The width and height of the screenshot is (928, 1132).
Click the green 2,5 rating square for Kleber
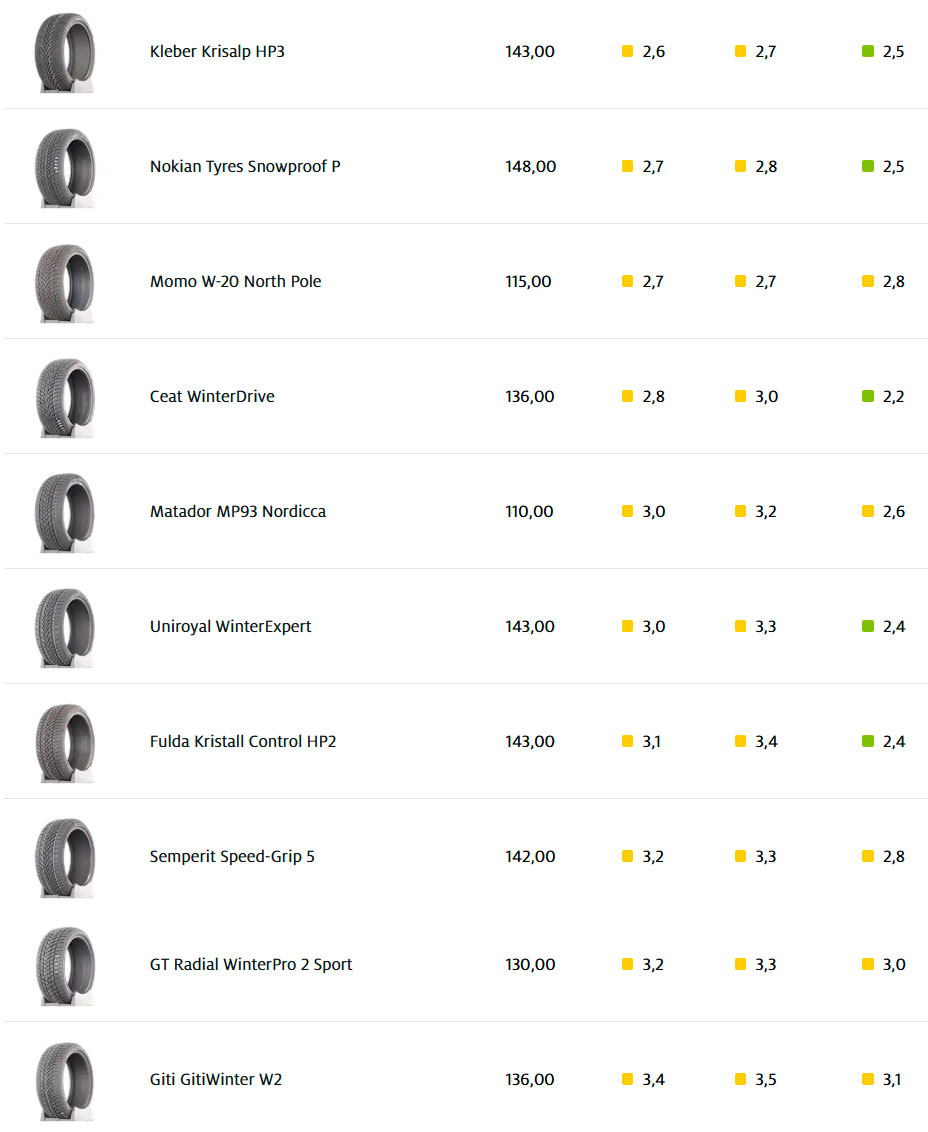(868, 52)
